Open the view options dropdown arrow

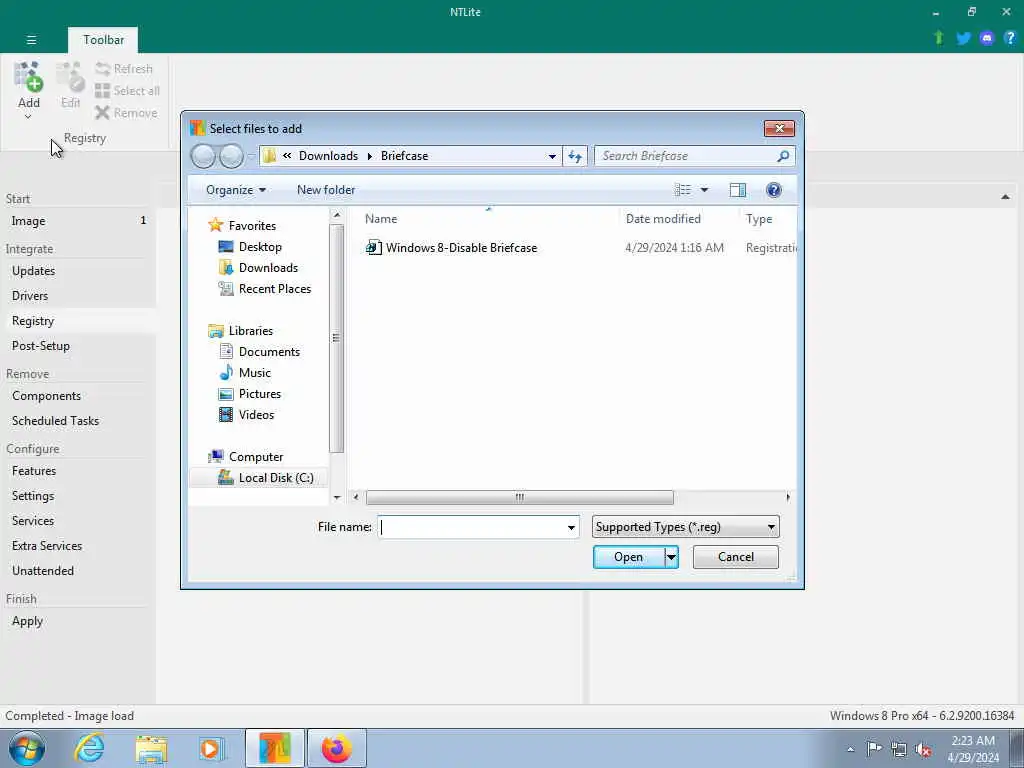704,189
